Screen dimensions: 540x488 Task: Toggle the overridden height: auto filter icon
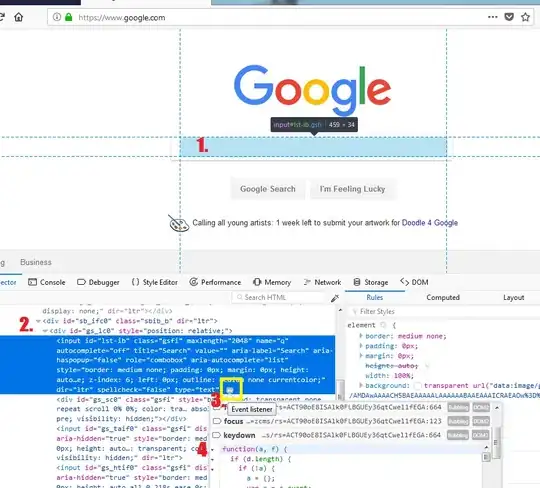427,366
